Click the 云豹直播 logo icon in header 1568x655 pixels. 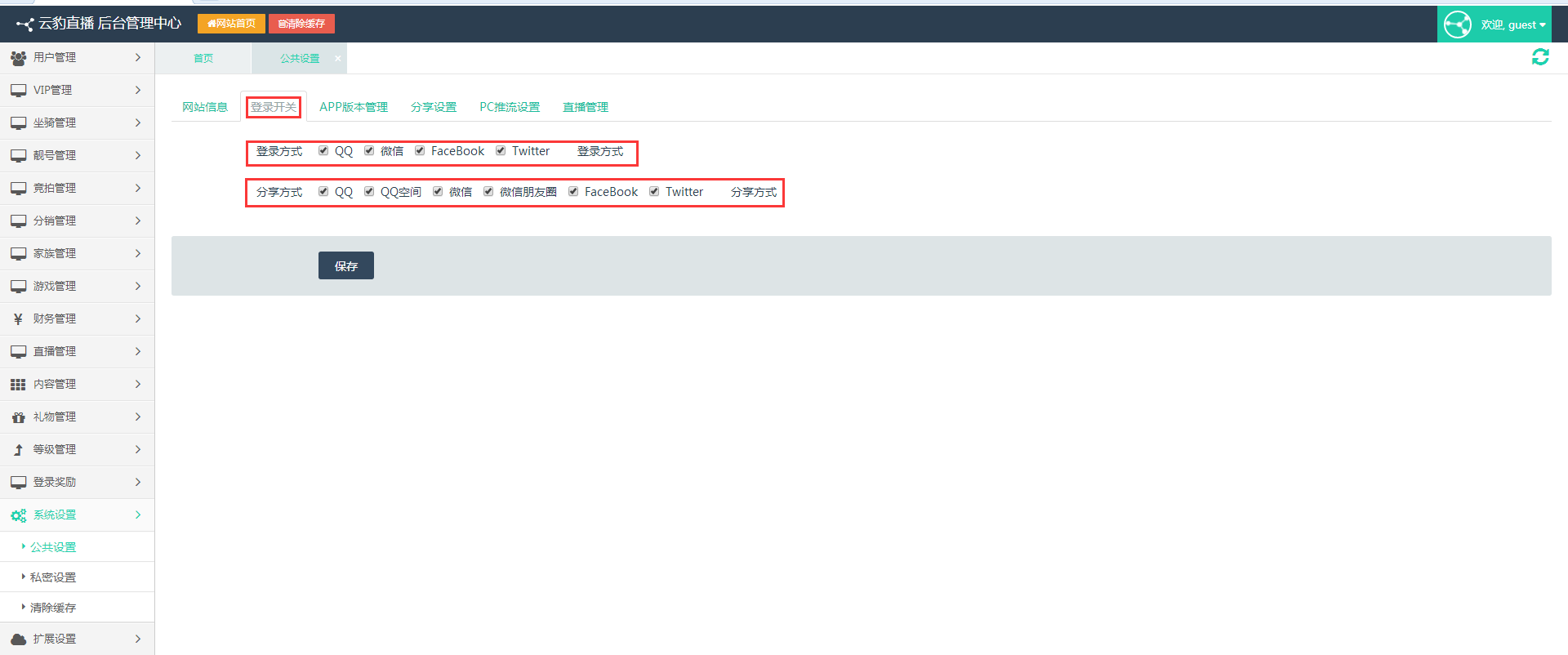[x=24, y=25]
